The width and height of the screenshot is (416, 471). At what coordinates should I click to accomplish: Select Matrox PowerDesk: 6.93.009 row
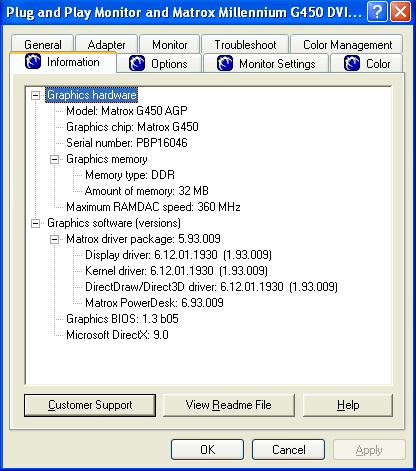(154, 303)
